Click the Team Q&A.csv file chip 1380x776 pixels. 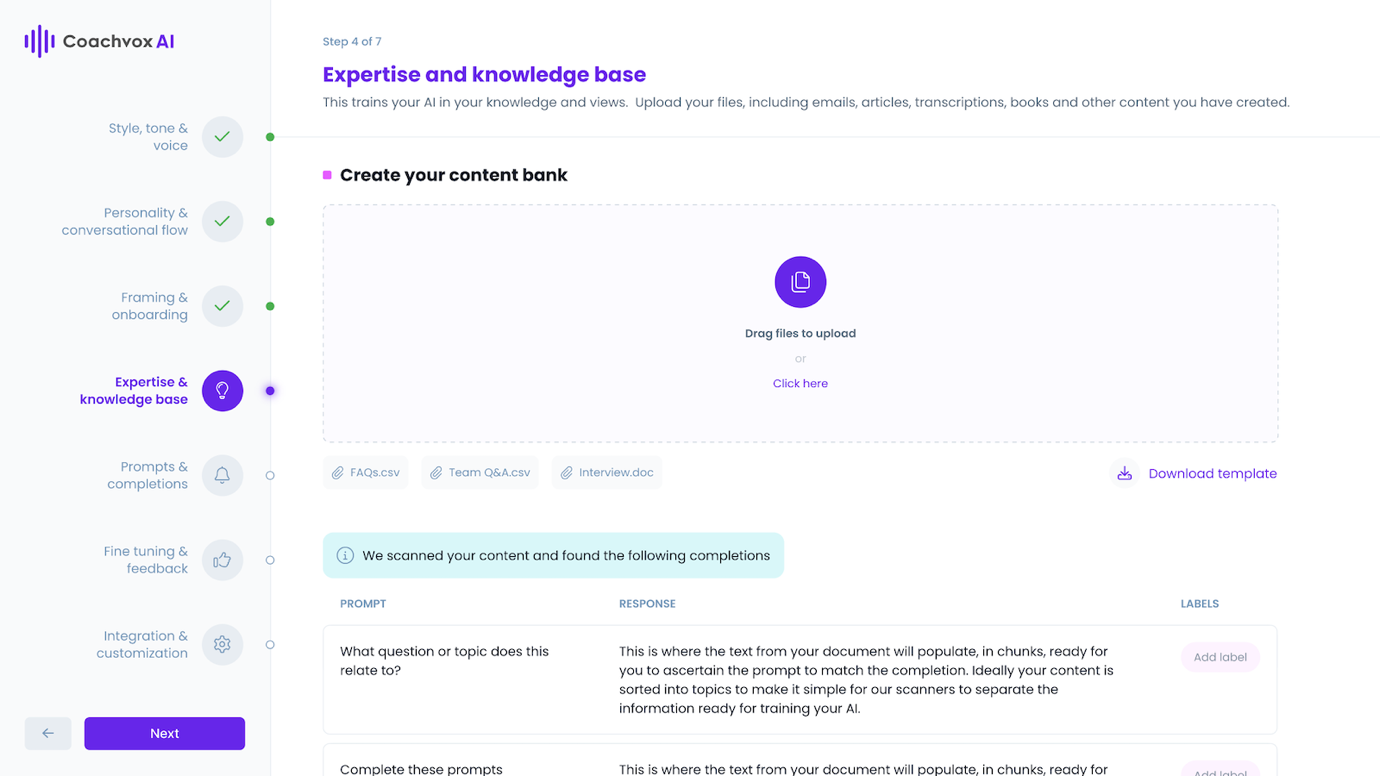click(480, 471)
